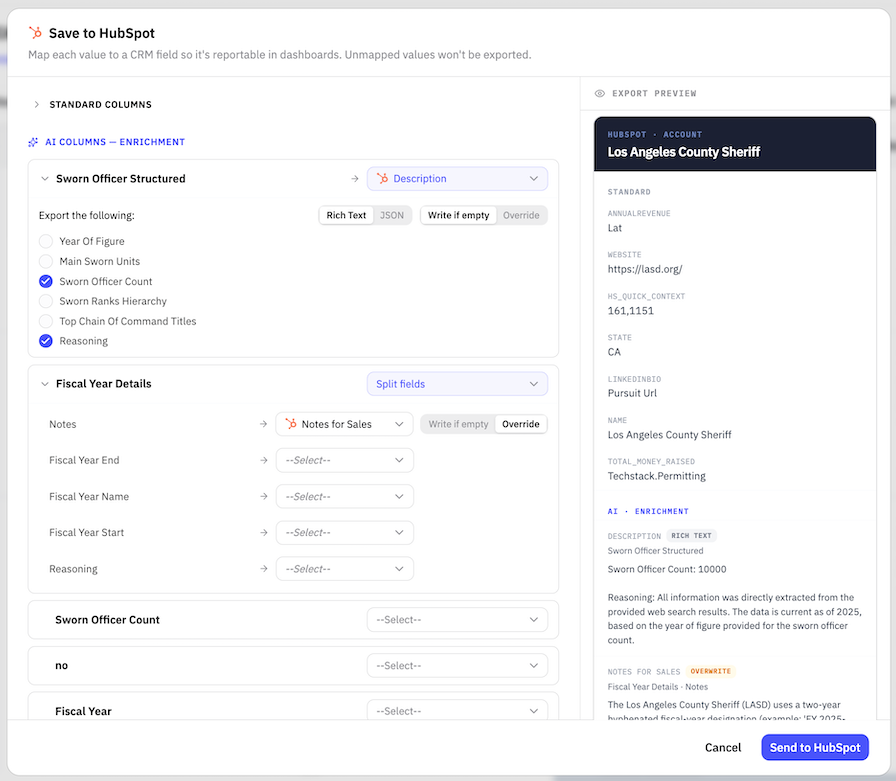Open the Fiscal Year Name select dropdown
Image resolution: width=896 pixels, height=781 pixels.
coord(345,496)
